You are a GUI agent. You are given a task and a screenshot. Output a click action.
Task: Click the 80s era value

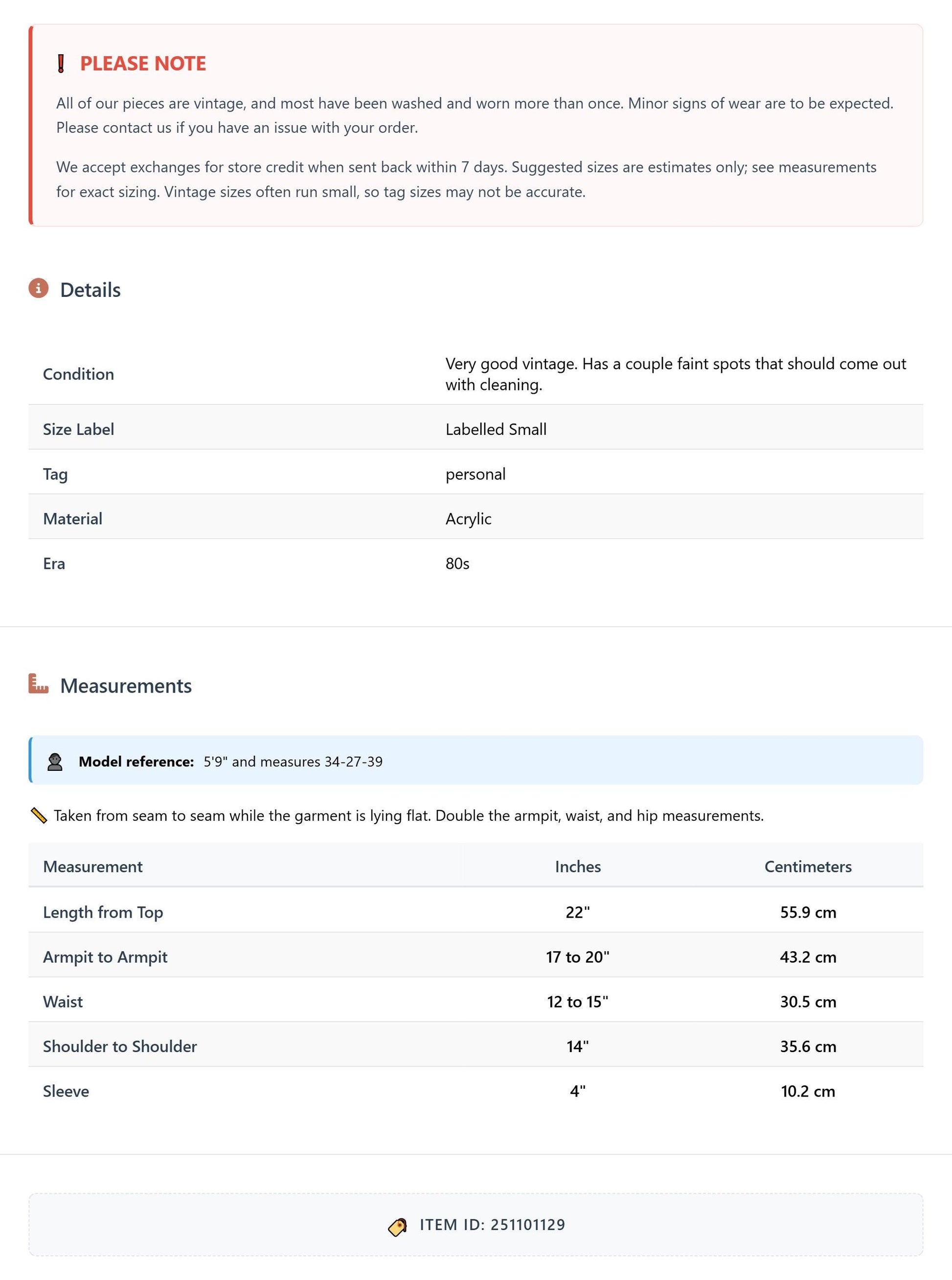pyautogui.click(x=457, y=563)
